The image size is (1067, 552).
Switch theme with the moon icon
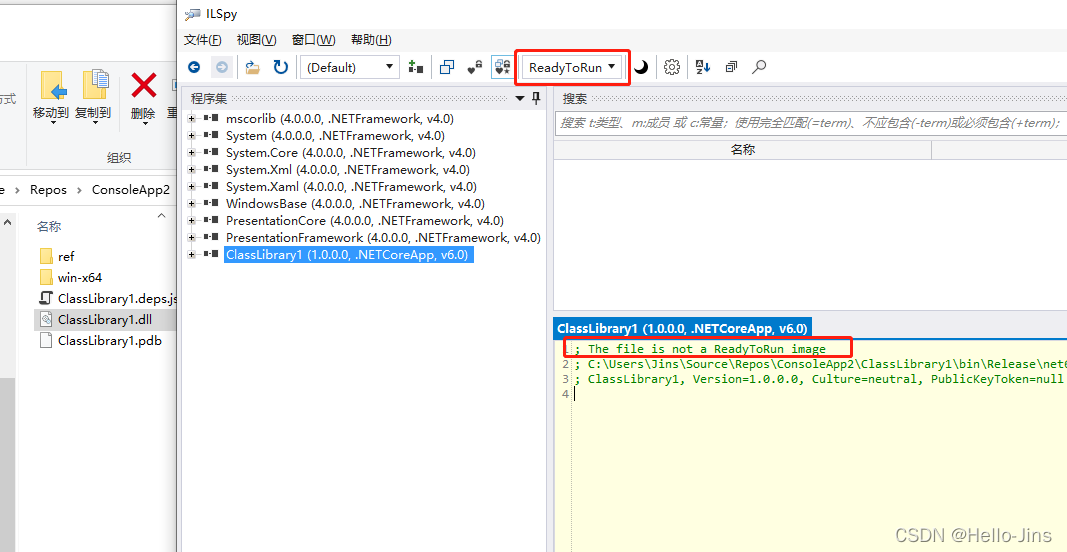pos(641,67)
